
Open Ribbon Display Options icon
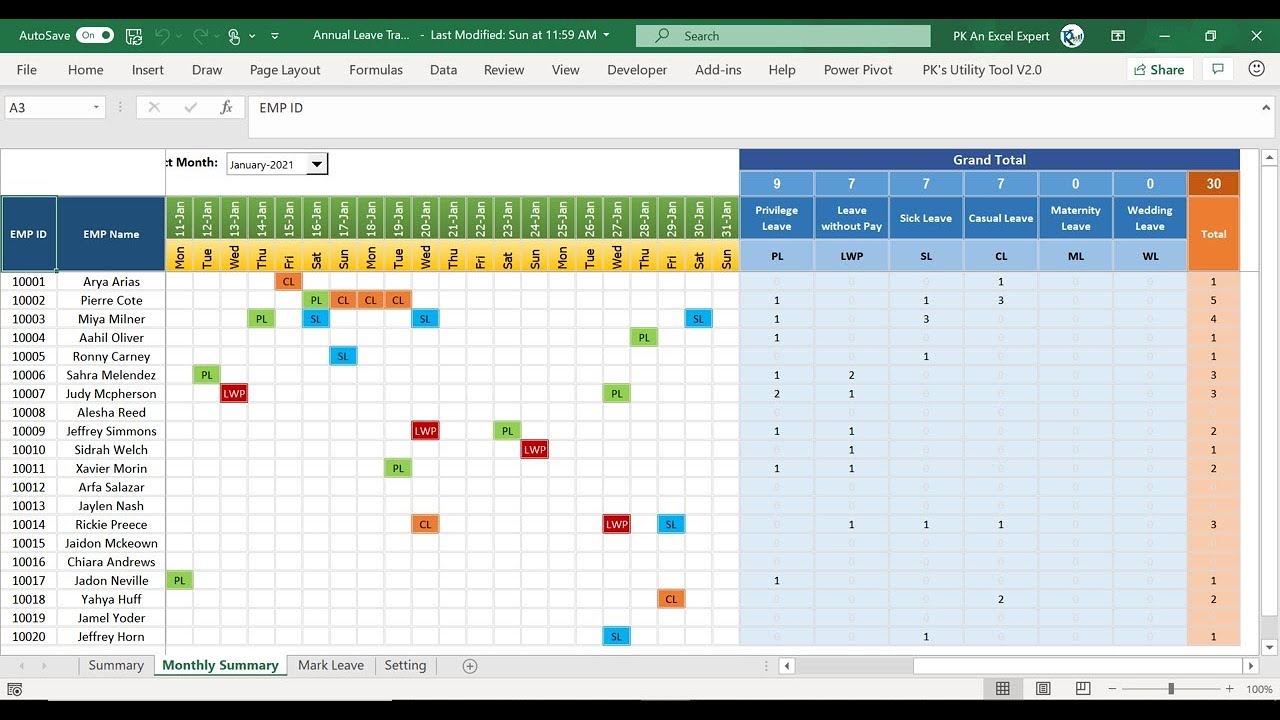point(1118,36)
